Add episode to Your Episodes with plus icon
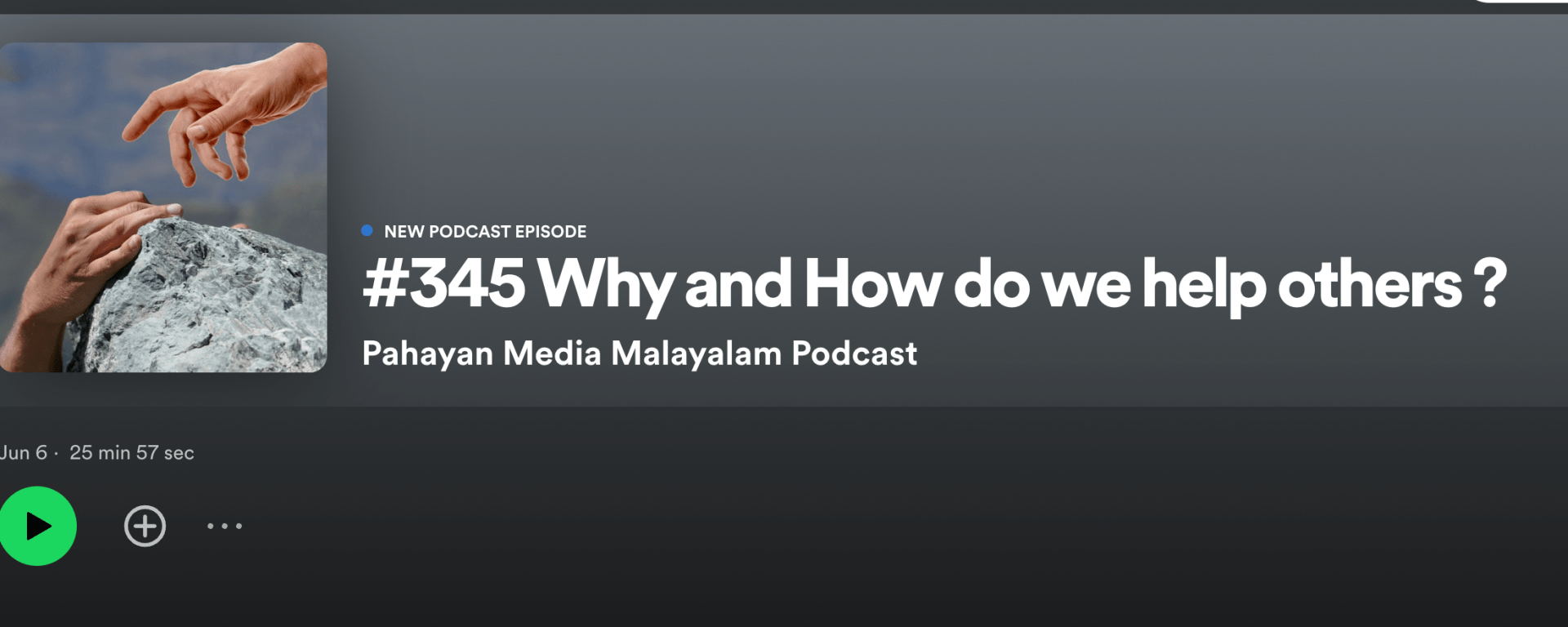 point(145,526)
